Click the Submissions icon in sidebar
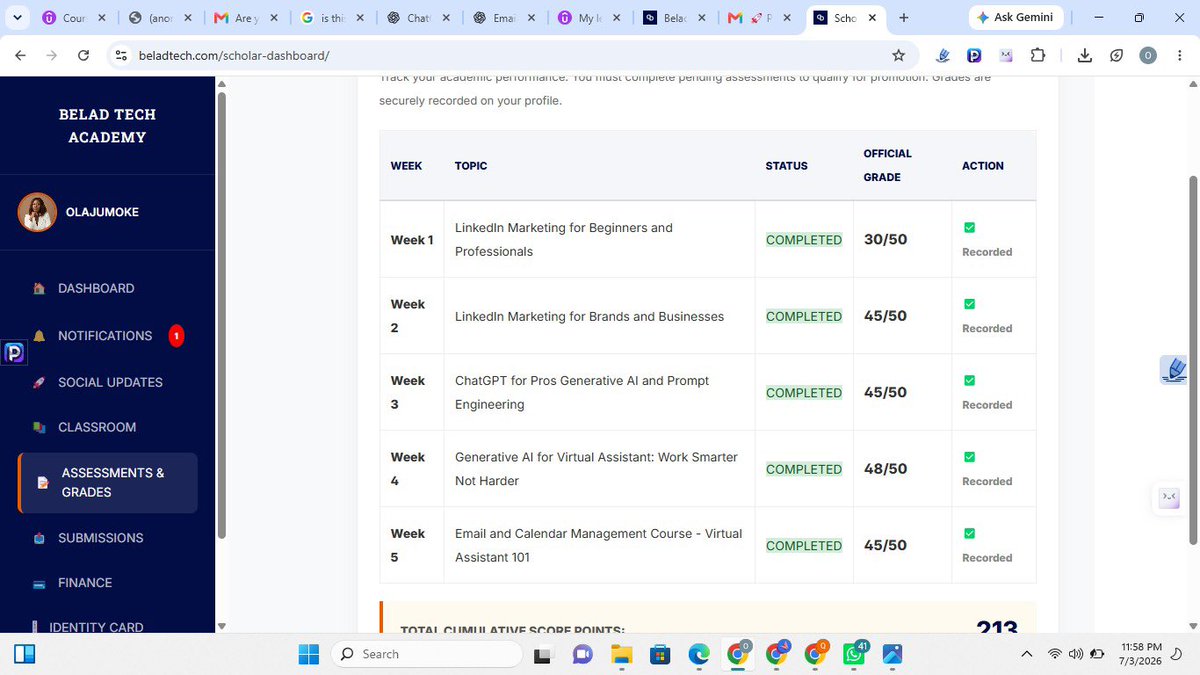The height and width of the screenshot is (675, 1200). pos(39,538)
